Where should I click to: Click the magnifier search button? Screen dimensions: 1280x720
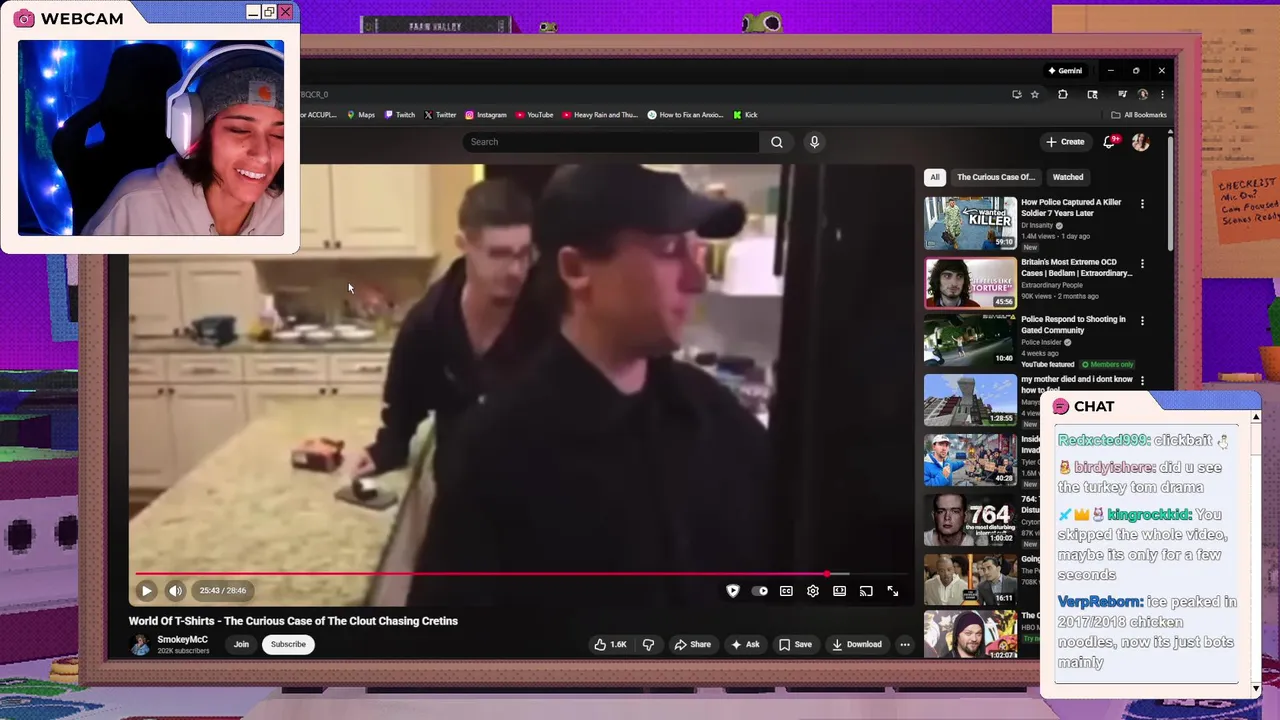(x=777, y=142)
